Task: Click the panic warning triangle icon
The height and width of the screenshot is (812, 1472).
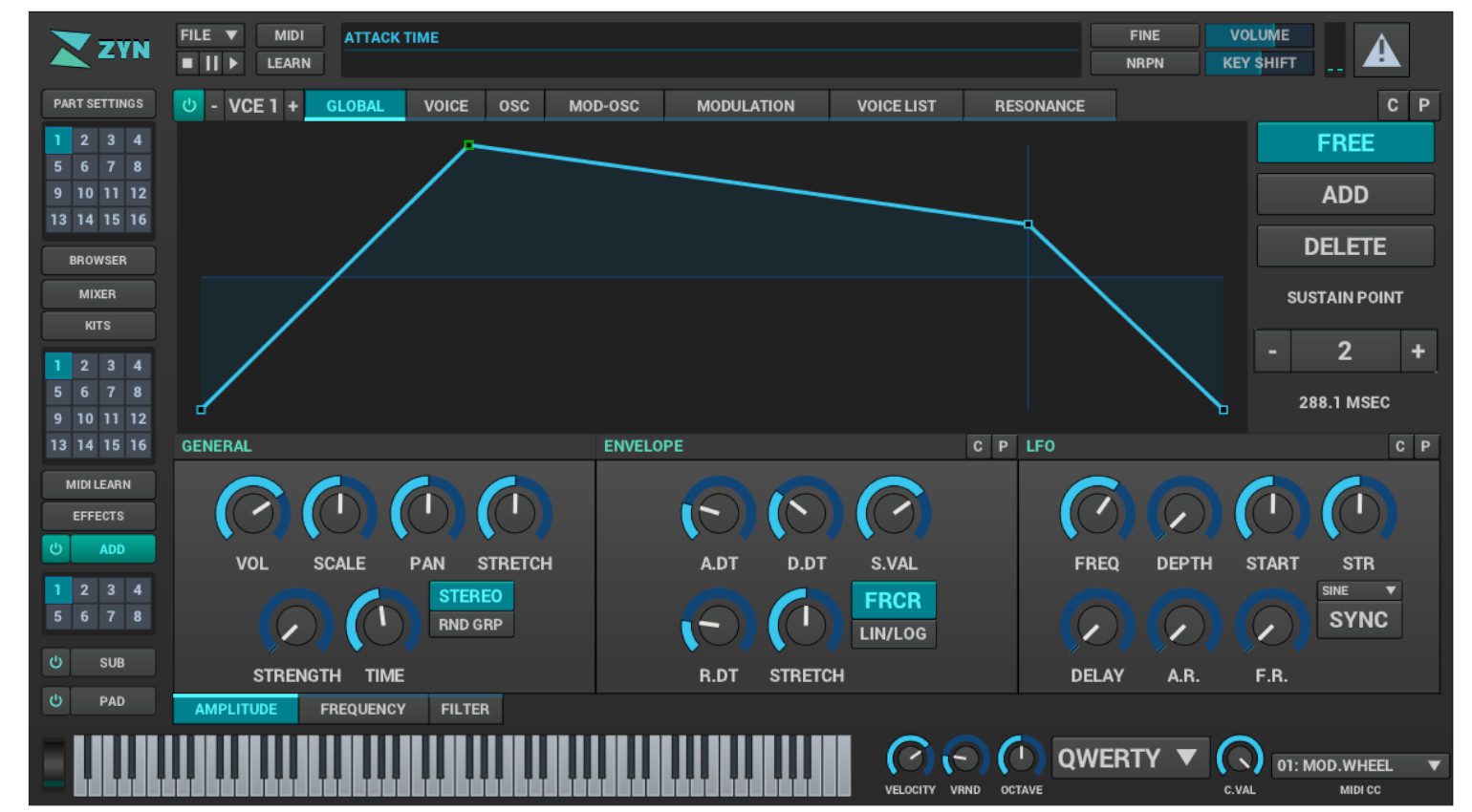Action: [1380, 50]
